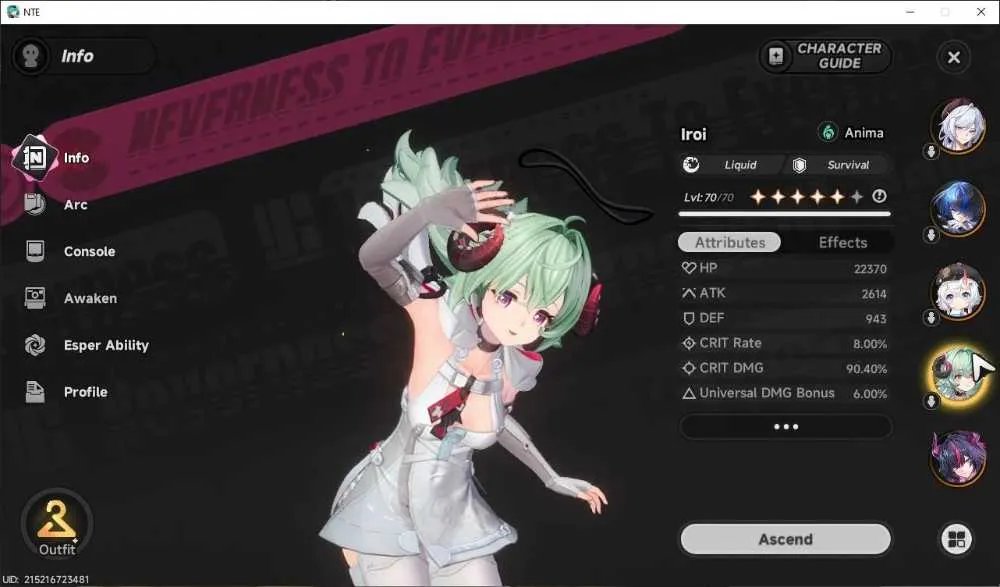Click the Lvl 70/70 level text
The width and height of the screenshot is (1000, 587).
pos(709,197)
